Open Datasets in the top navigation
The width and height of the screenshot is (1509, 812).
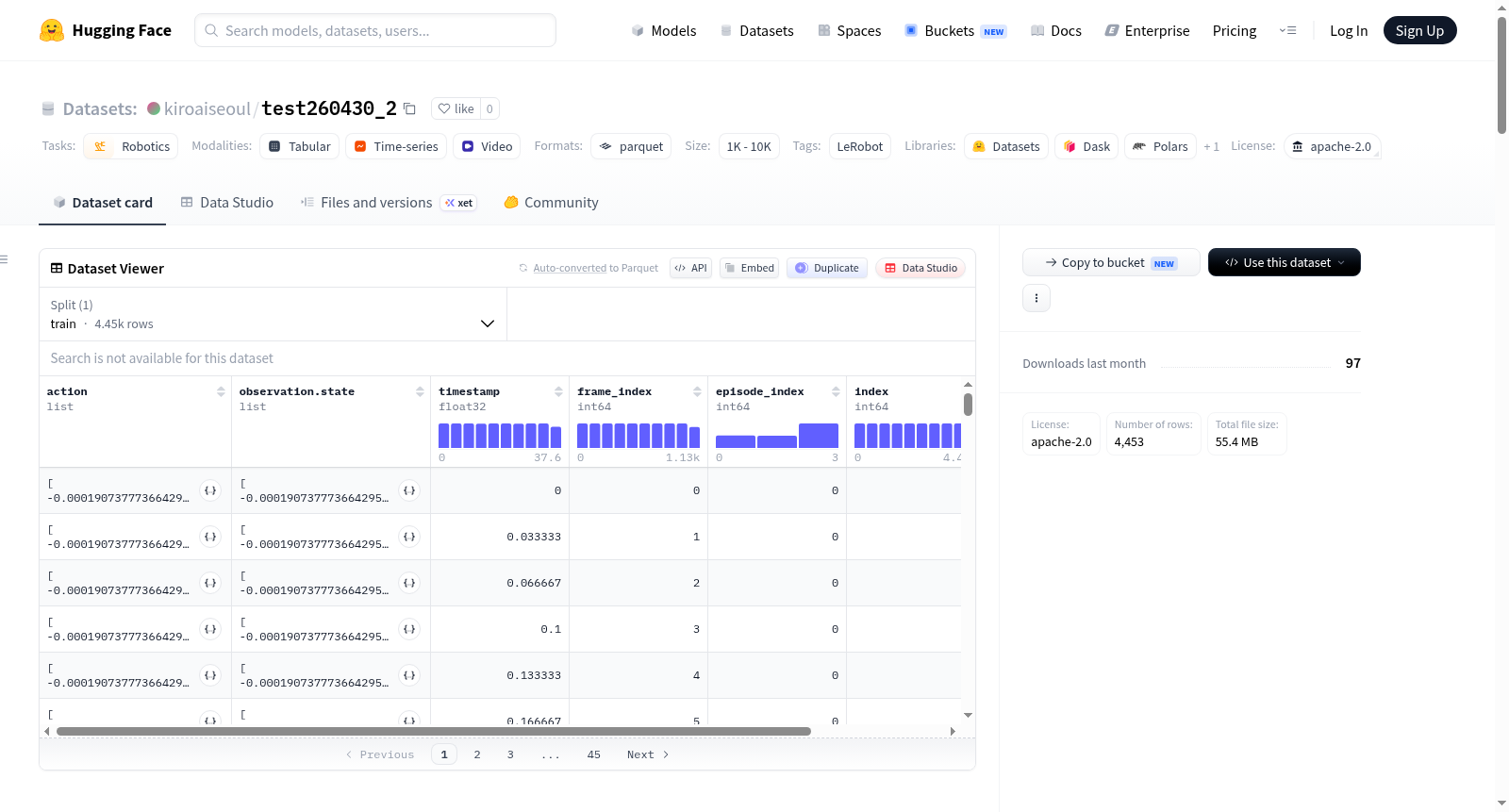click(x=756, y=30)
